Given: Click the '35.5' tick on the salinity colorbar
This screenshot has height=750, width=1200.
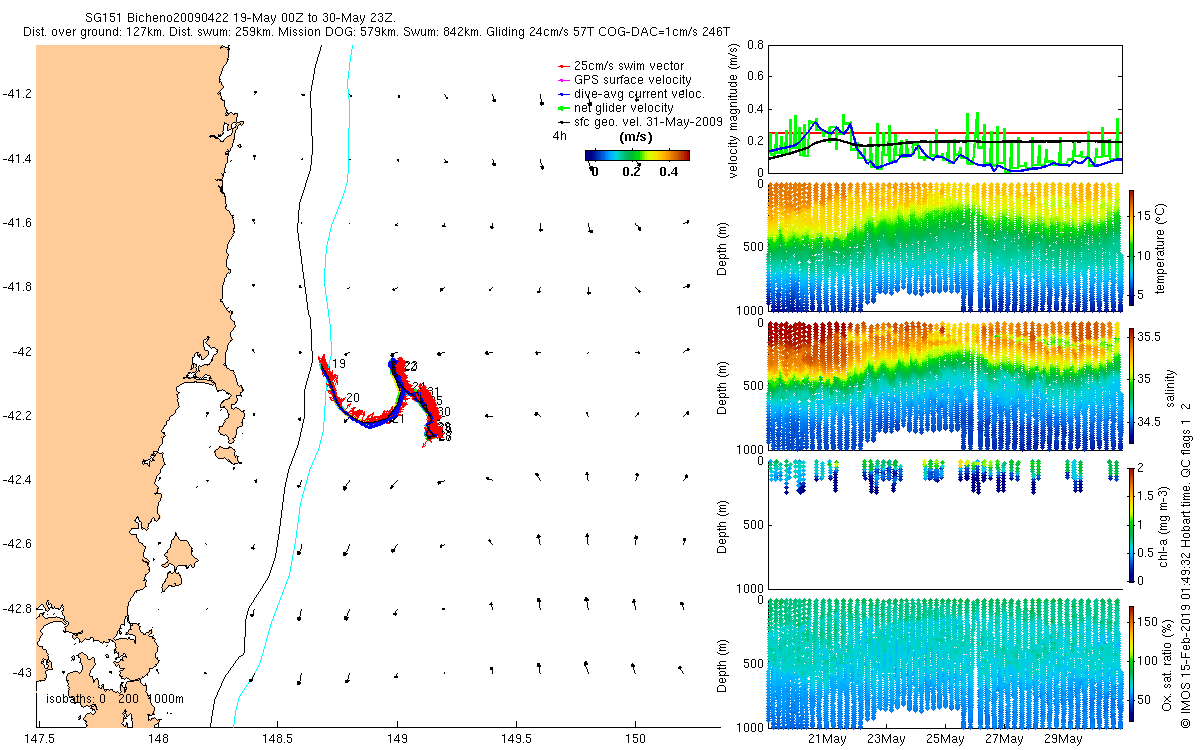Looking at the screenshot, I should [x=1150, y=338].
